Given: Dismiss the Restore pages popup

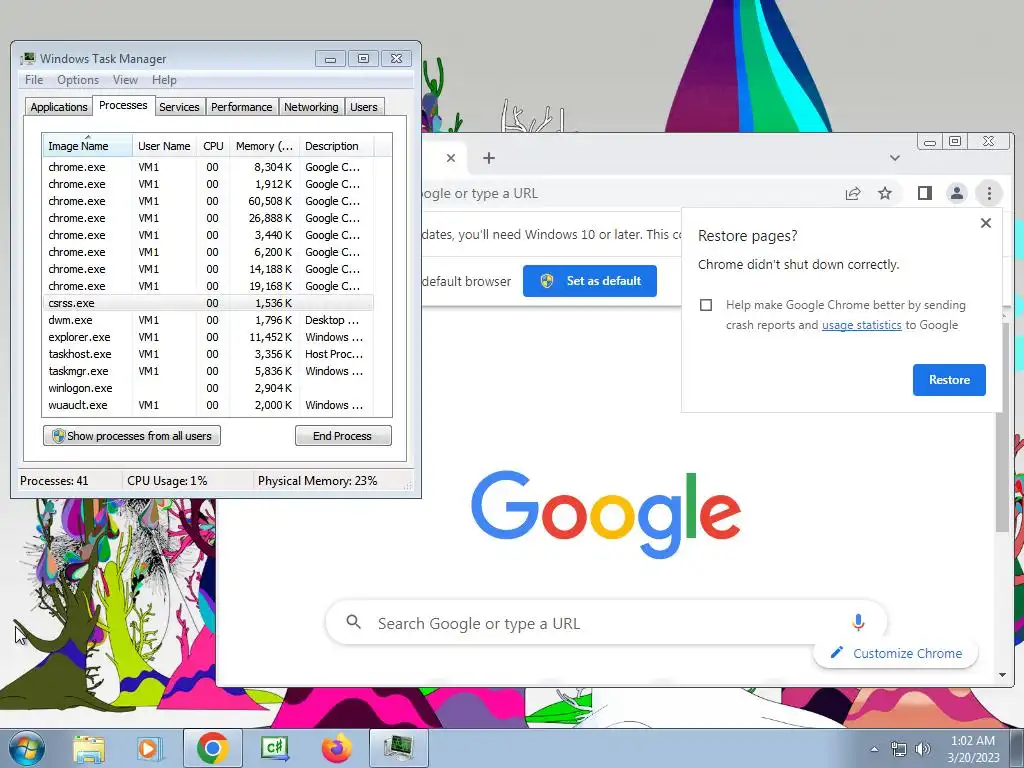Looking at the screenshot, I should (986, 223).
